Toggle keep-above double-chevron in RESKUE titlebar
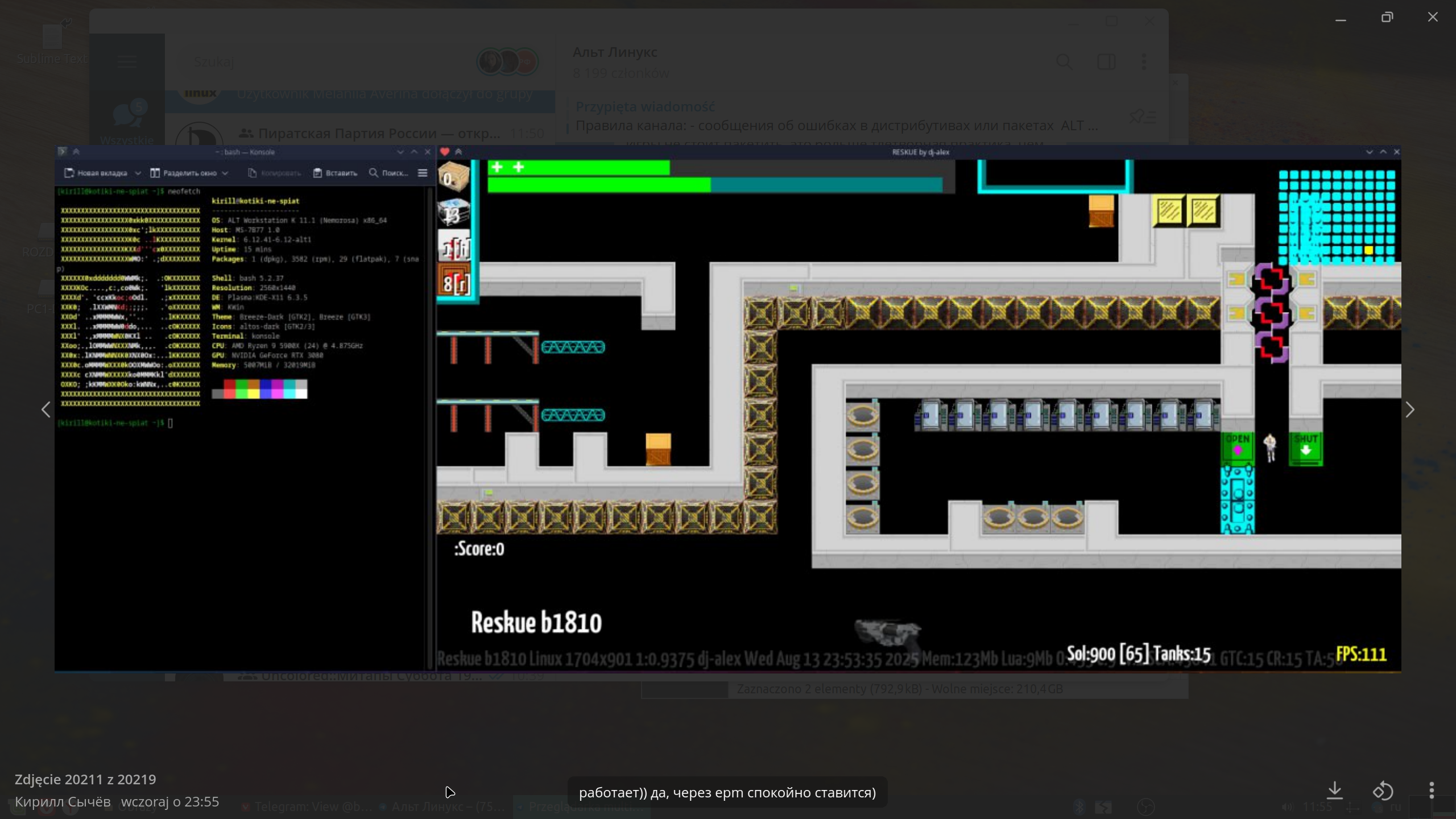Viewport: 1456px width, 819px height. click(458, 152)
